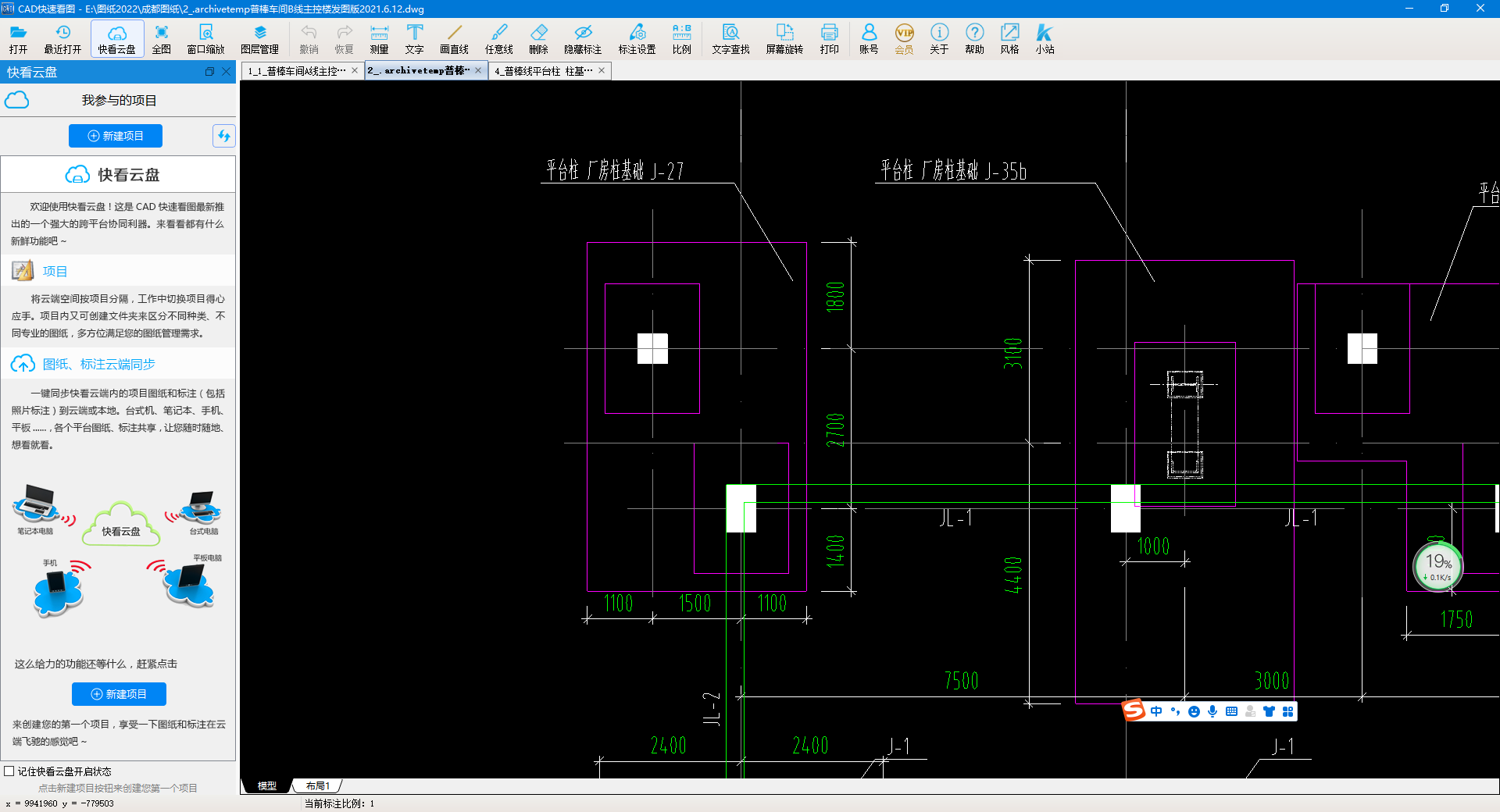1500x812 pixels.
Task: Click label 平台柱 厂房柱基础 J-35b
Action: coord(953,170)
